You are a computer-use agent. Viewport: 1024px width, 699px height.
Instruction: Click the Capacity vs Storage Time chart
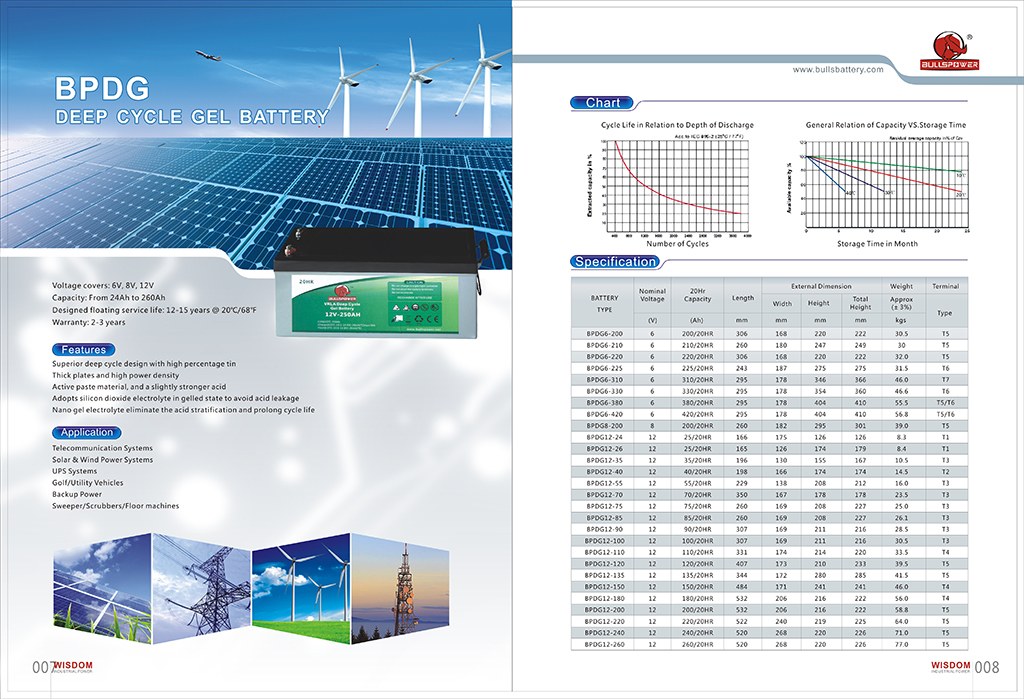point(877,185)
